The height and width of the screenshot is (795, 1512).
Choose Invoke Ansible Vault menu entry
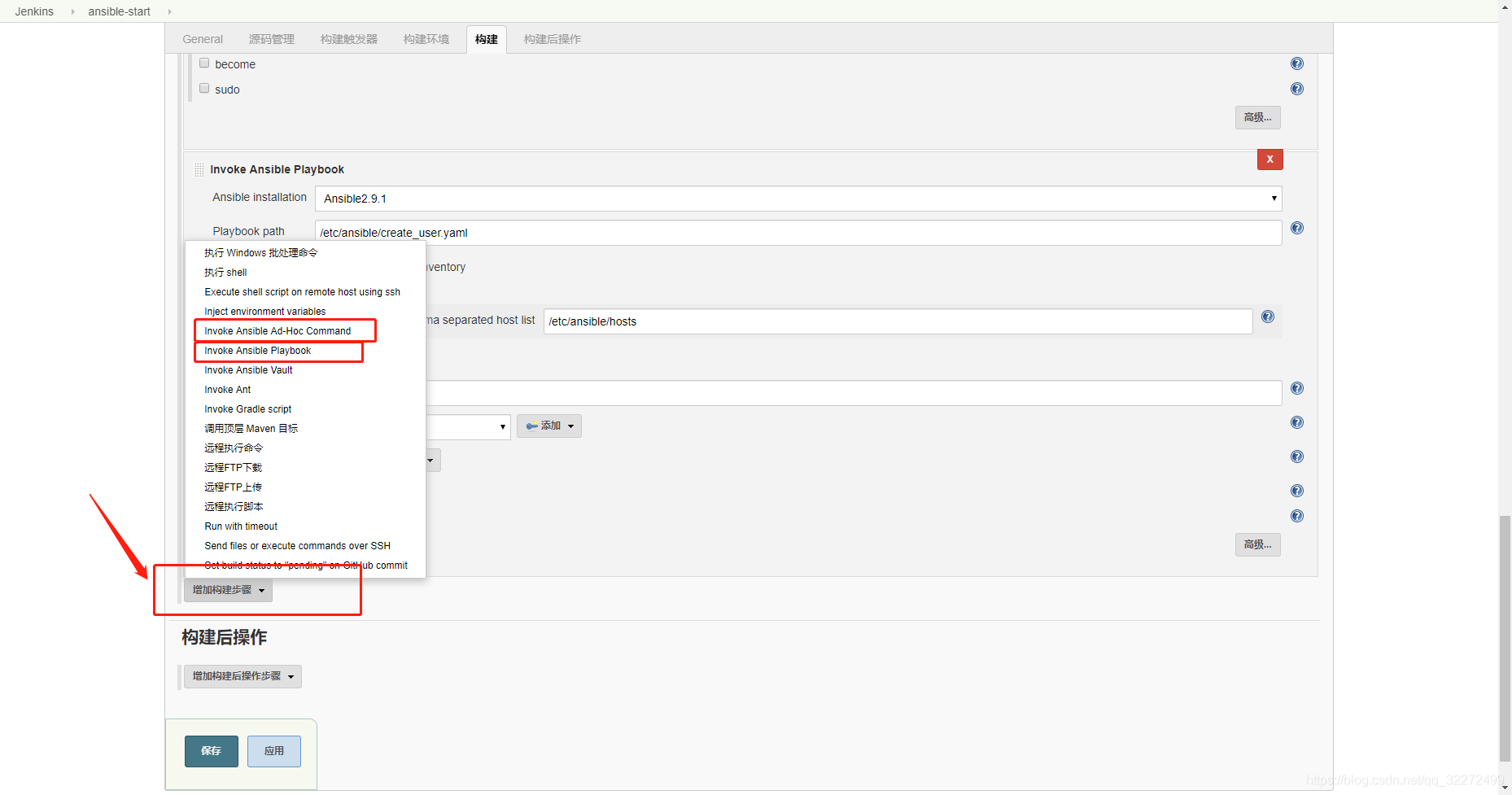(248, 369)
